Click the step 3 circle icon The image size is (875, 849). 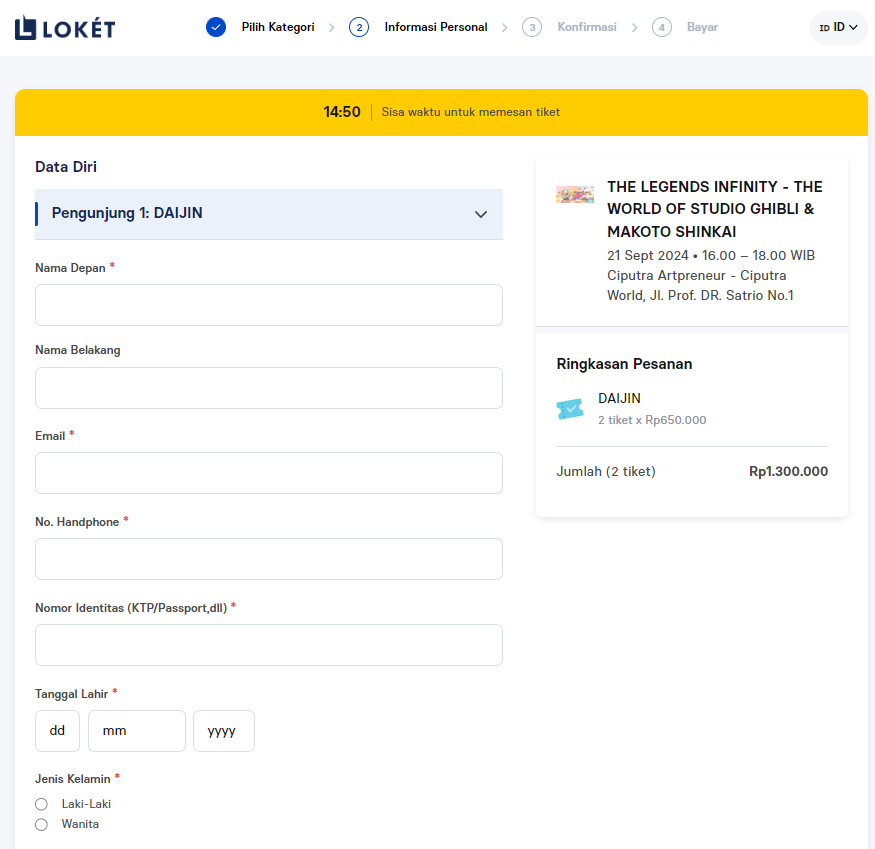(532, 27)
